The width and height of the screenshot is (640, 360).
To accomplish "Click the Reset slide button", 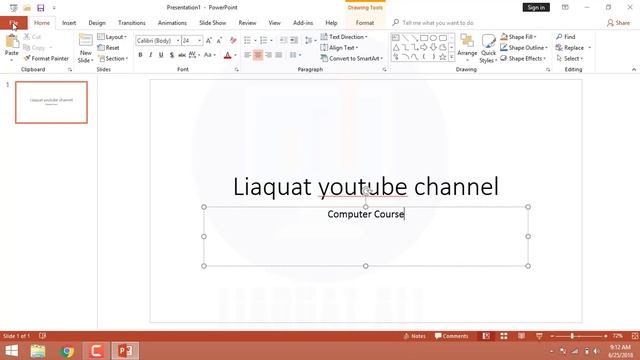I will (108, 48).
